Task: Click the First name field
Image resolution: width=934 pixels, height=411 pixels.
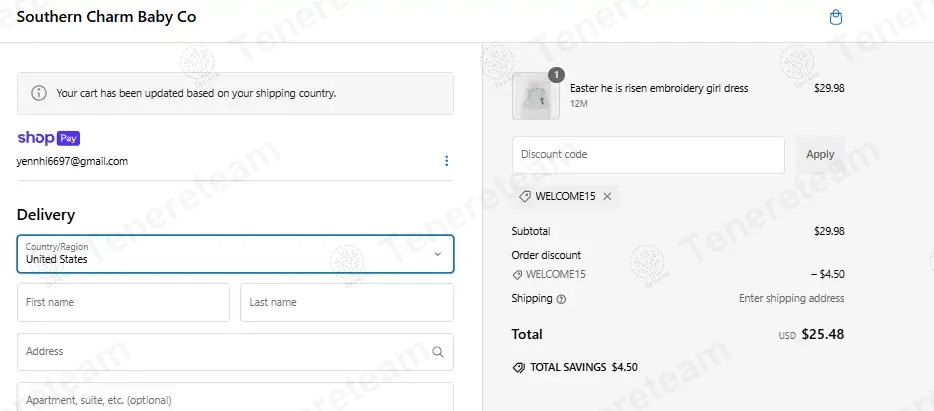Action: [123, 303]
